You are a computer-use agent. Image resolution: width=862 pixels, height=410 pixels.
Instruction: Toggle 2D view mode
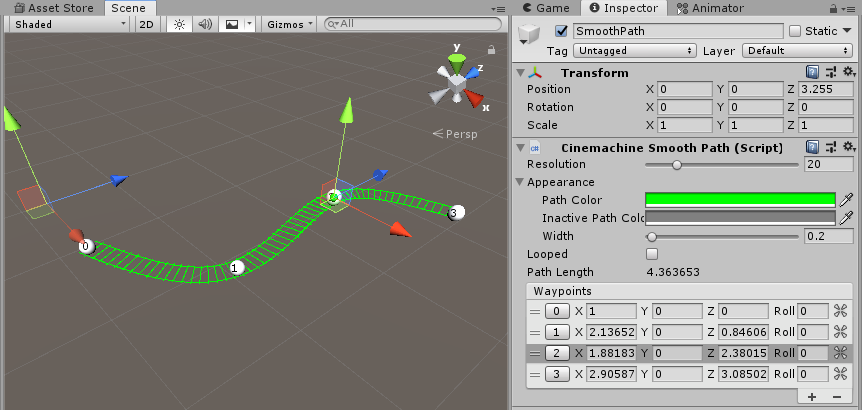(x=146, y=24)
